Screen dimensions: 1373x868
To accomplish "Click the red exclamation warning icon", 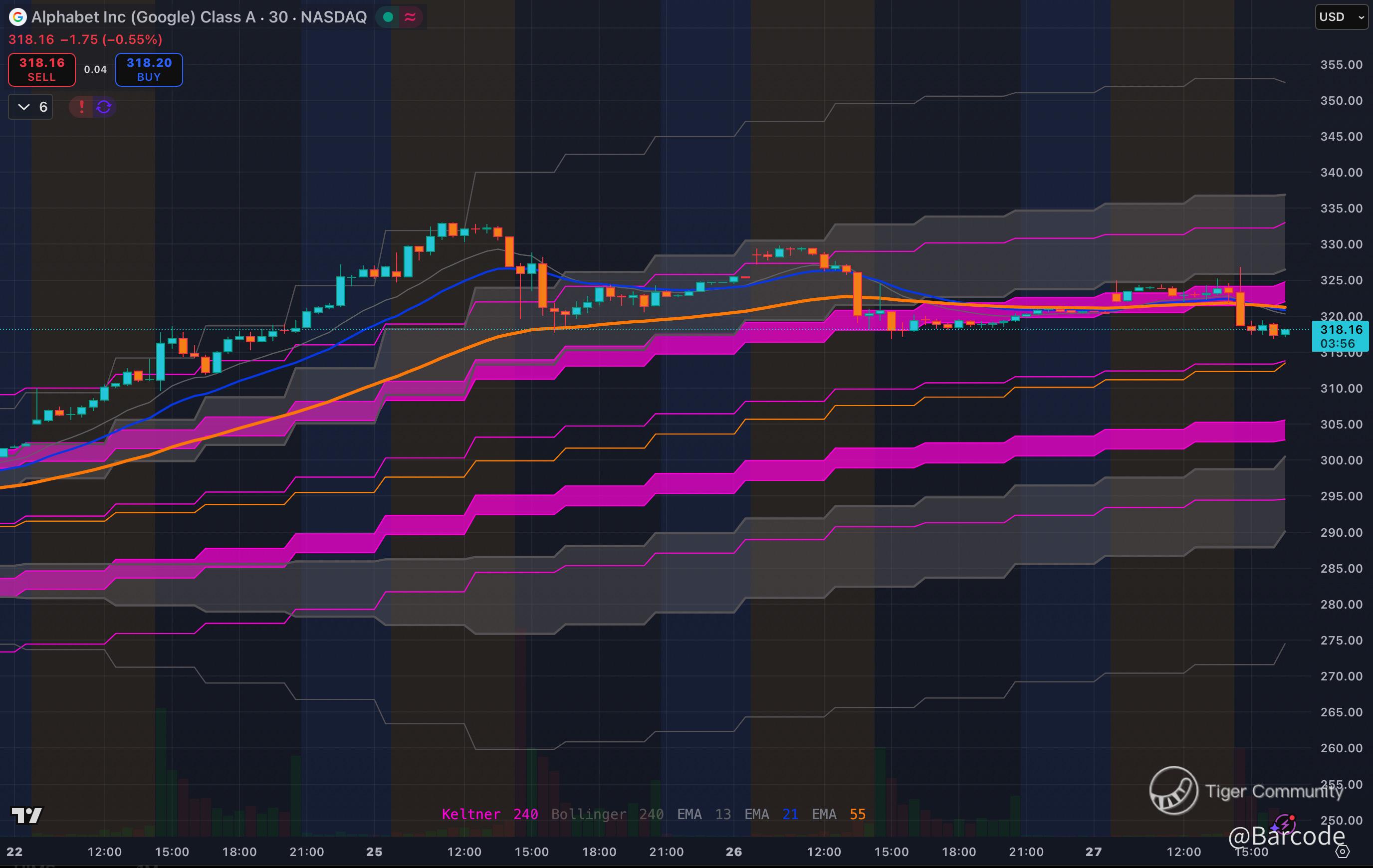I will (x=81, y=107).
